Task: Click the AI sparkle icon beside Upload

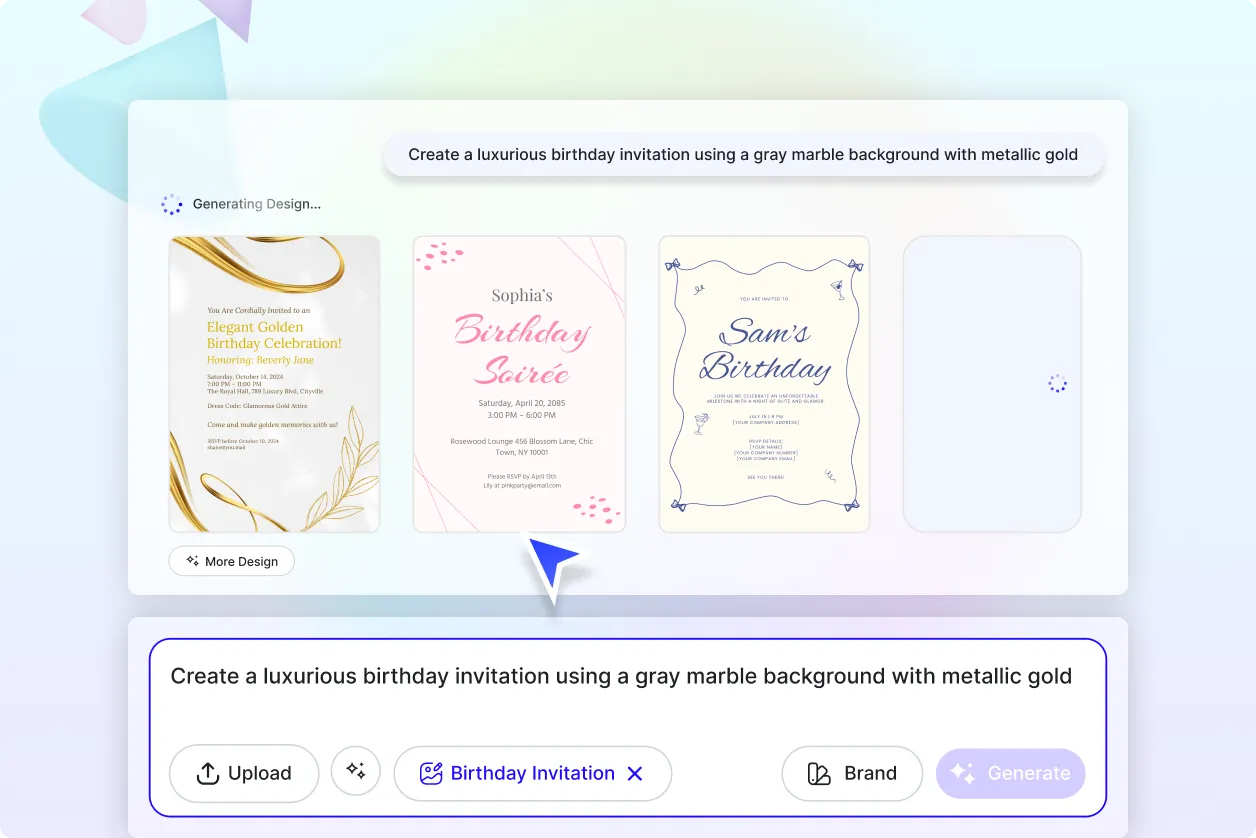Action: pos(356,771)
